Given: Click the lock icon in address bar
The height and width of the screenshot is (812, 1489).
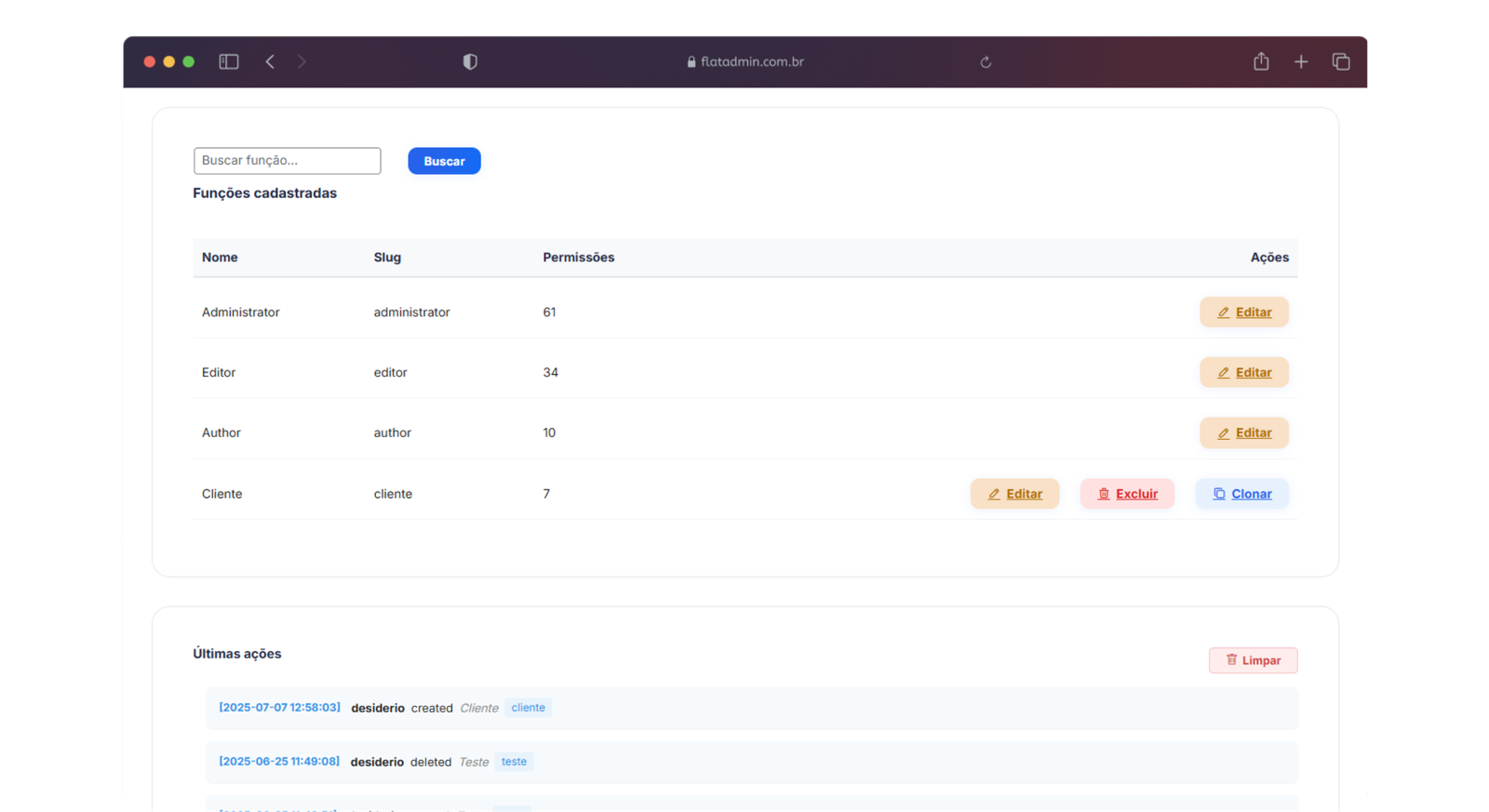Looking at the screenshot, I should (x=691, y=61).
